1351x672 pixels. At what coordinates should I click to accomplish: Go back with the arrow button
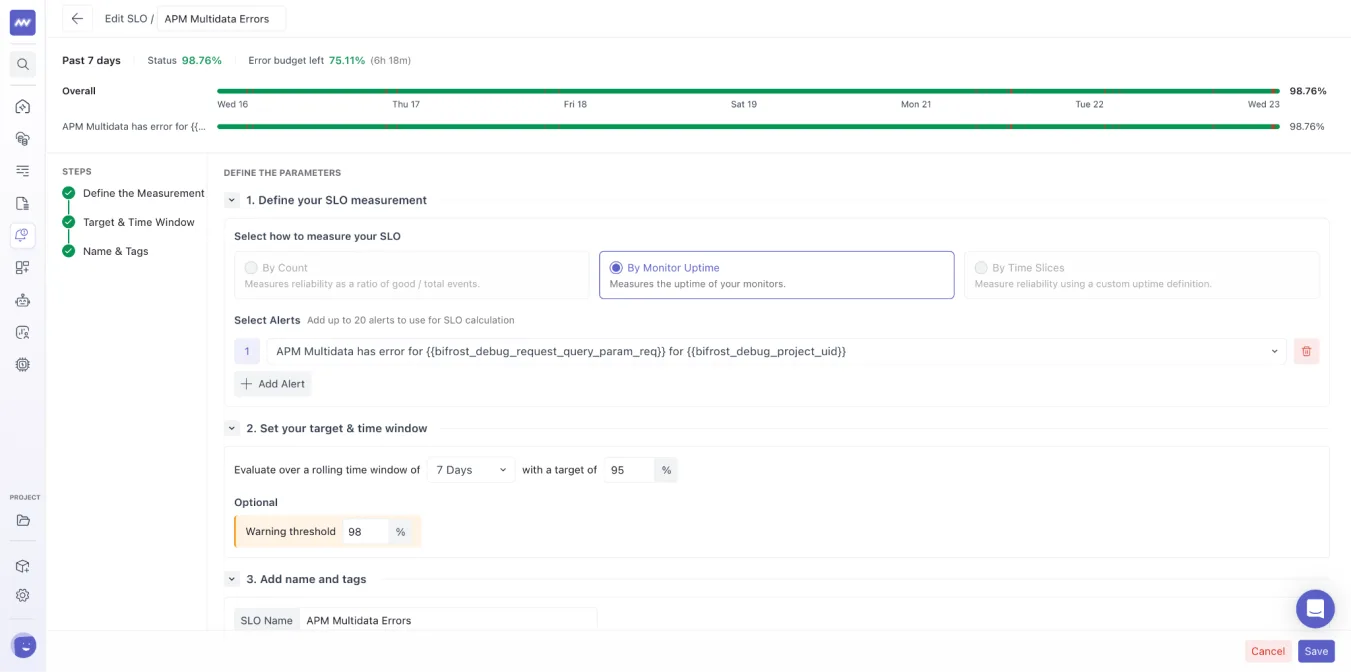[77, 18]
